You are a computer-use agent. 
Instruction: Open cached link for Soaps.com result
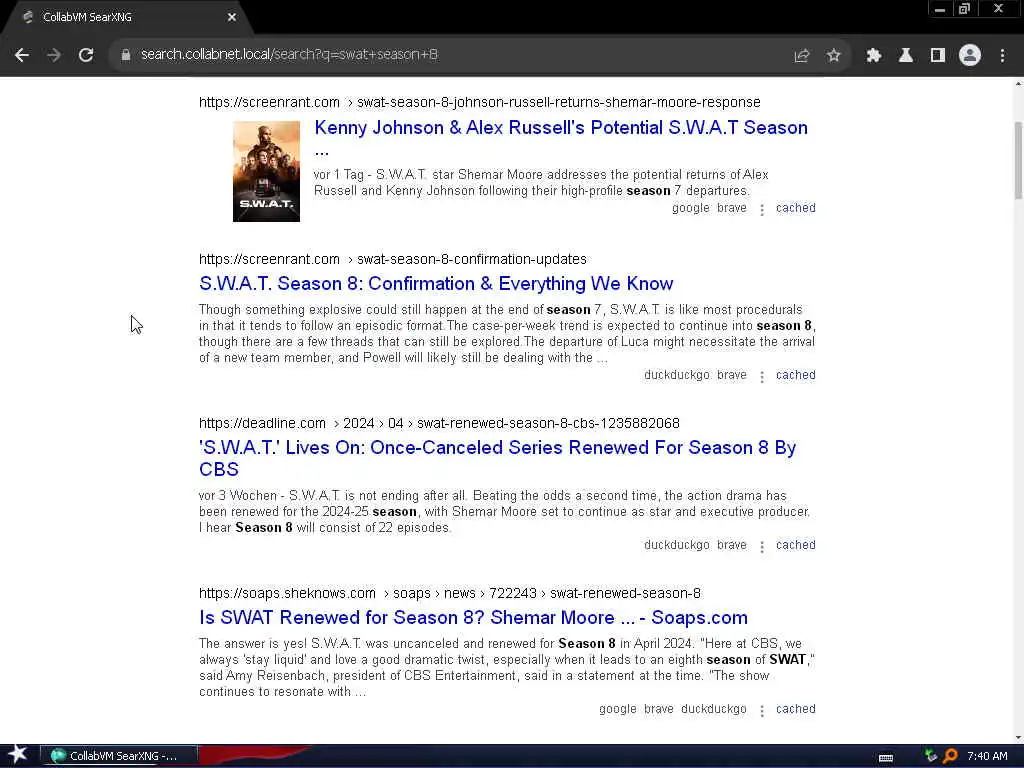pyautogui.click(x=795, y=709)
